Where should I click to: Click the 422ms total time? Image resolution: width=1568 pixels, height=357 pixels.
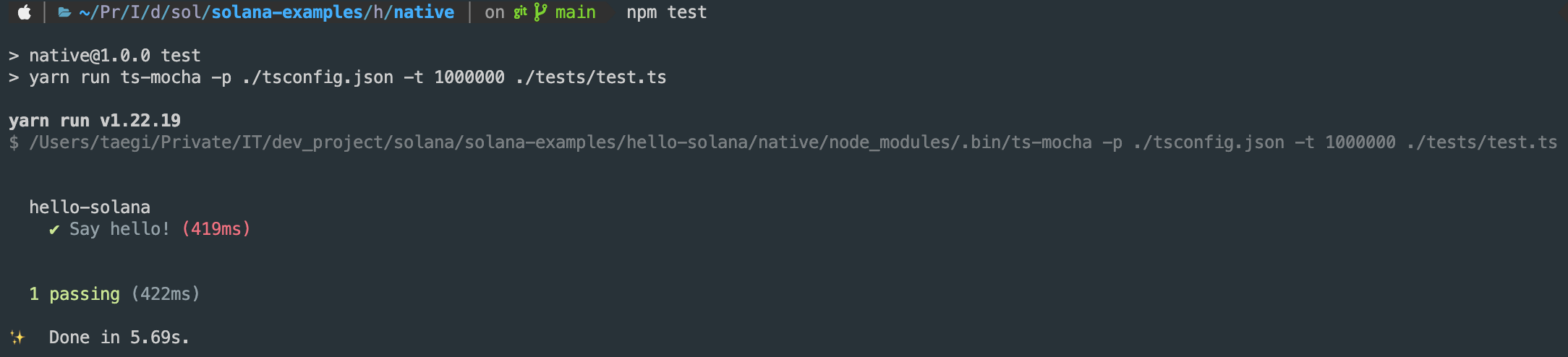click(166, 294)
